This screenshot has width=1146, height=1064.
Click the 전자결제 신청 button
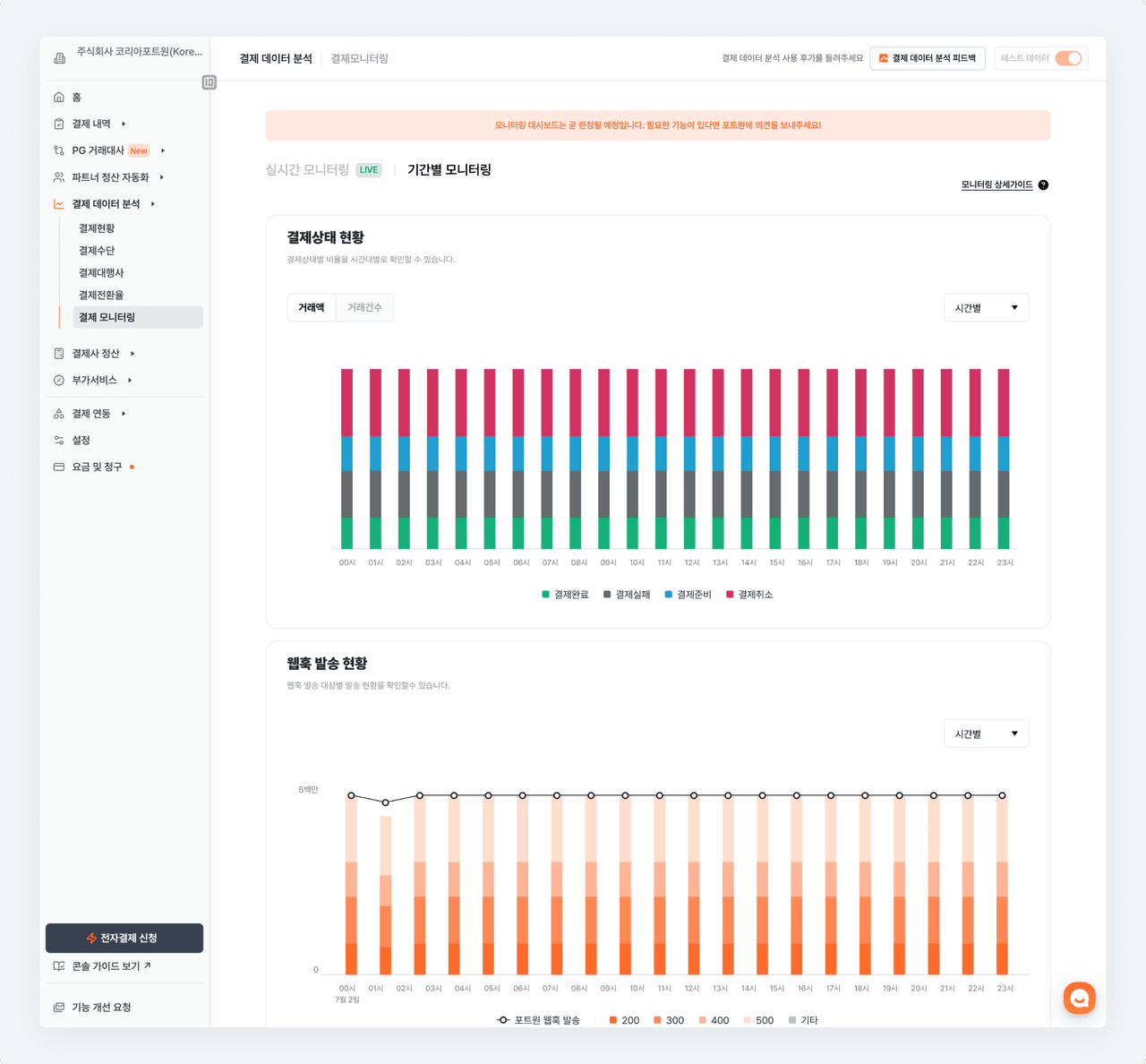(124, 938)
